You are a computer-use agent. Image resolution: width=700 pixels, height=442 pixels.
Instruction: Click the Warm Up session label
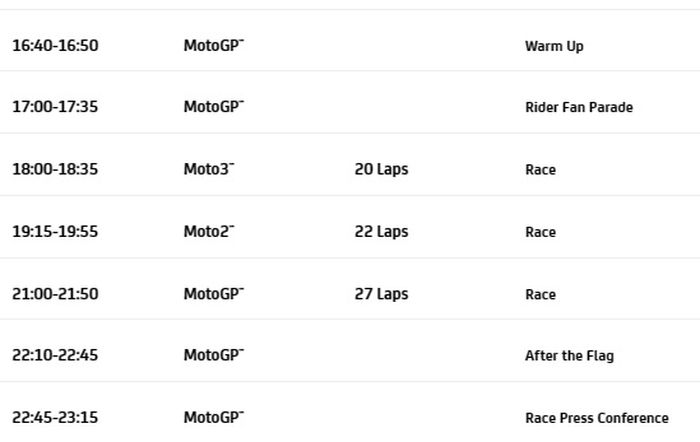point(554,46)
